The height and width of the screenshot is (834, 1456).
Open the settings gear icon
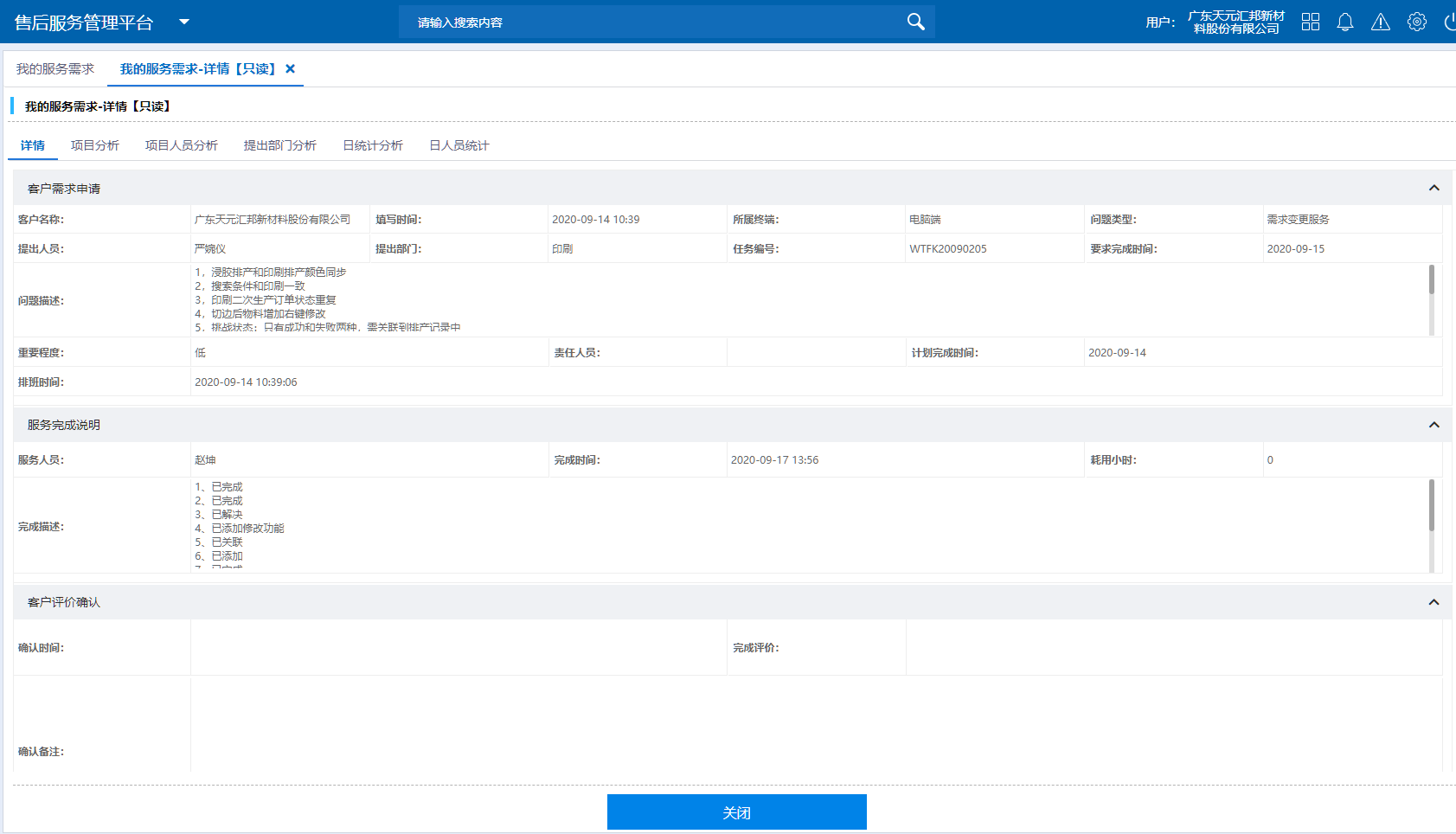[1416, 22]
